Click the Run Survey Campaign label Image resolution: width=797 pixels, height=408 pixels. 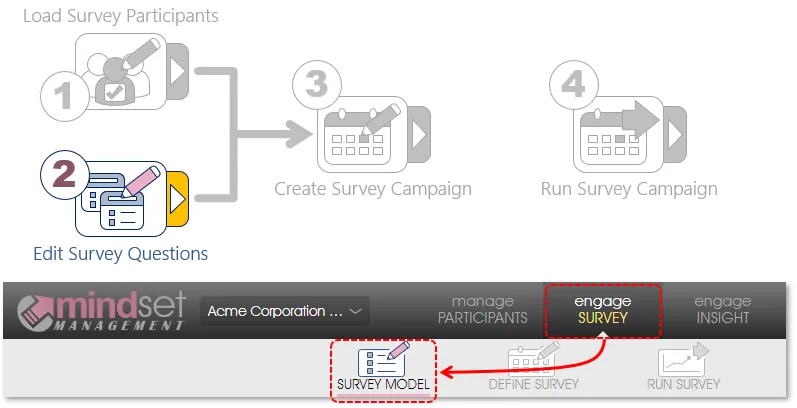[628, 189]
